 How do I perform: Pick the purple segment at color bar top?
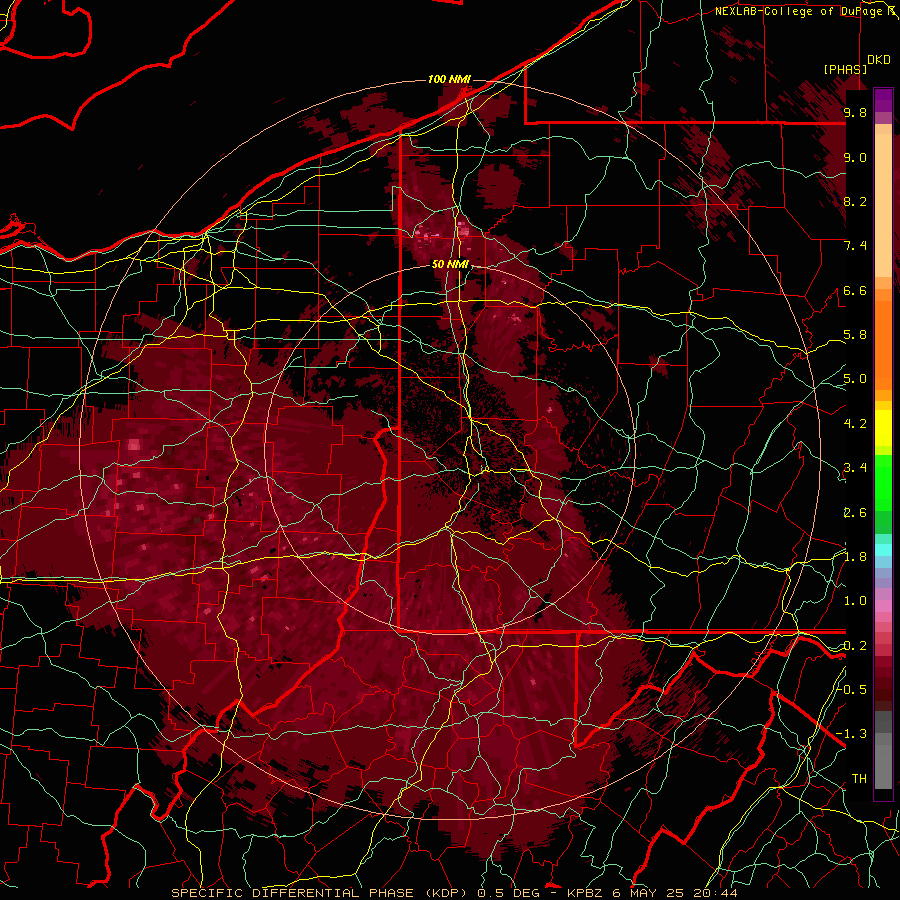tap(883, 100)
